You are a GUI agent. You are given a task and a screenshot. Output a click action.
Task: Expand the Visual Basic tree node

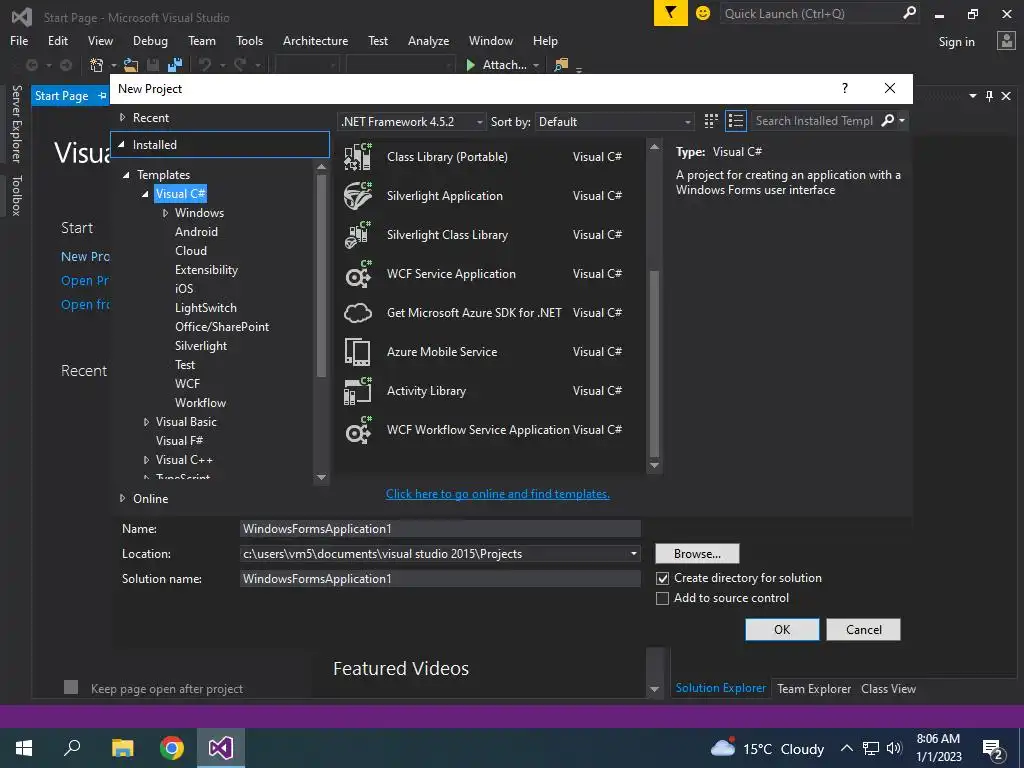146,422
